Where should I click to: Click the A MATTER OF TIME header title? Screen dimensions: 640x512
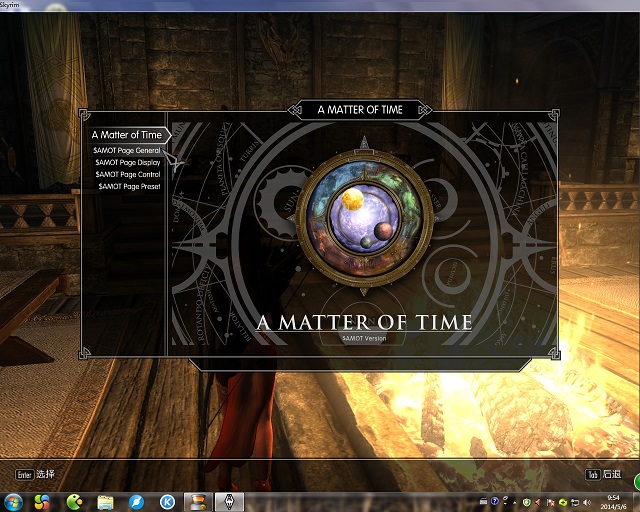pos(360,110)
